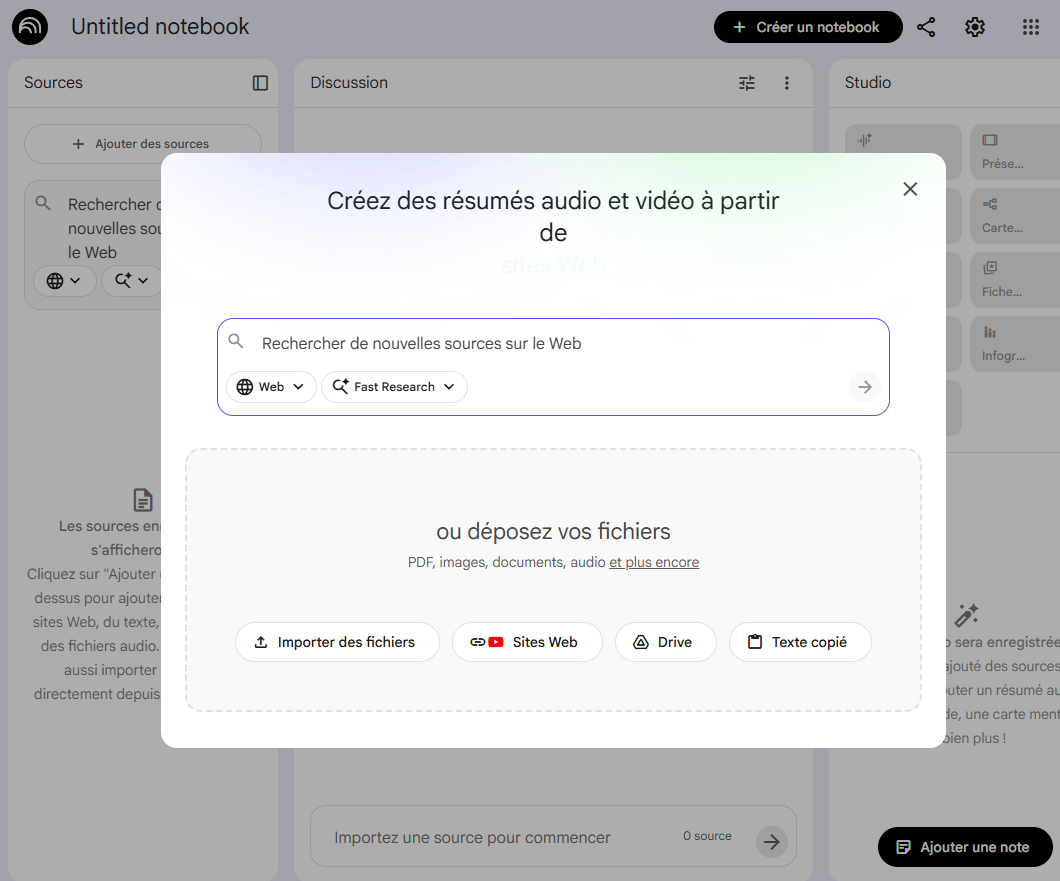Choose Importer des fichiers in the dialog
1060x881 pixels.
(x=337, y=642)
